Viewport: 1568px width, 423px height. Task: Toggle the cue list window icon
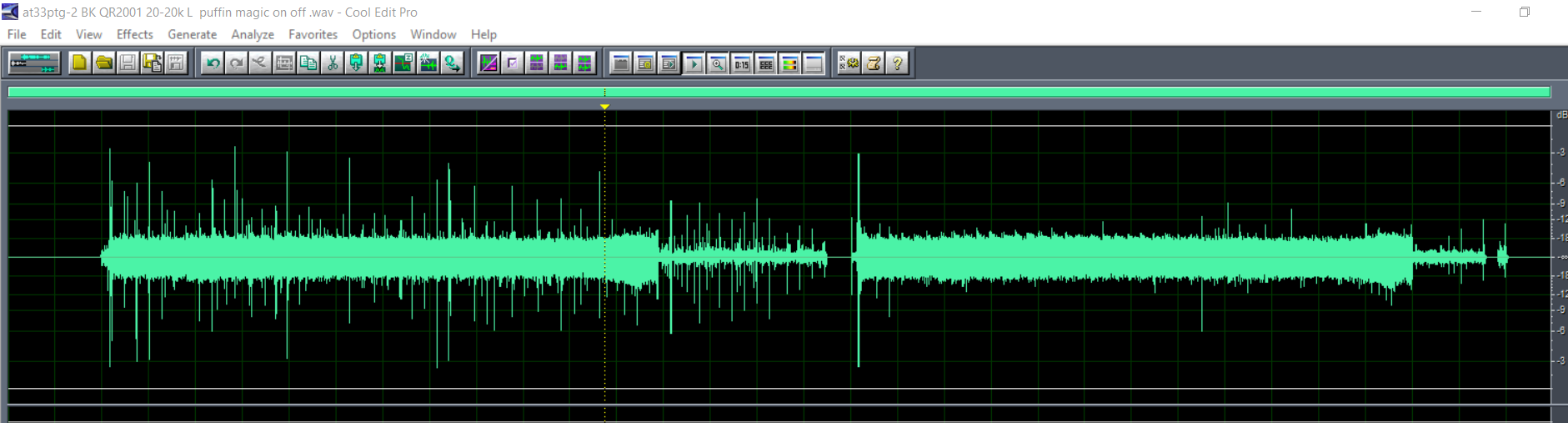pyautogui.click(x=645, y=63)
